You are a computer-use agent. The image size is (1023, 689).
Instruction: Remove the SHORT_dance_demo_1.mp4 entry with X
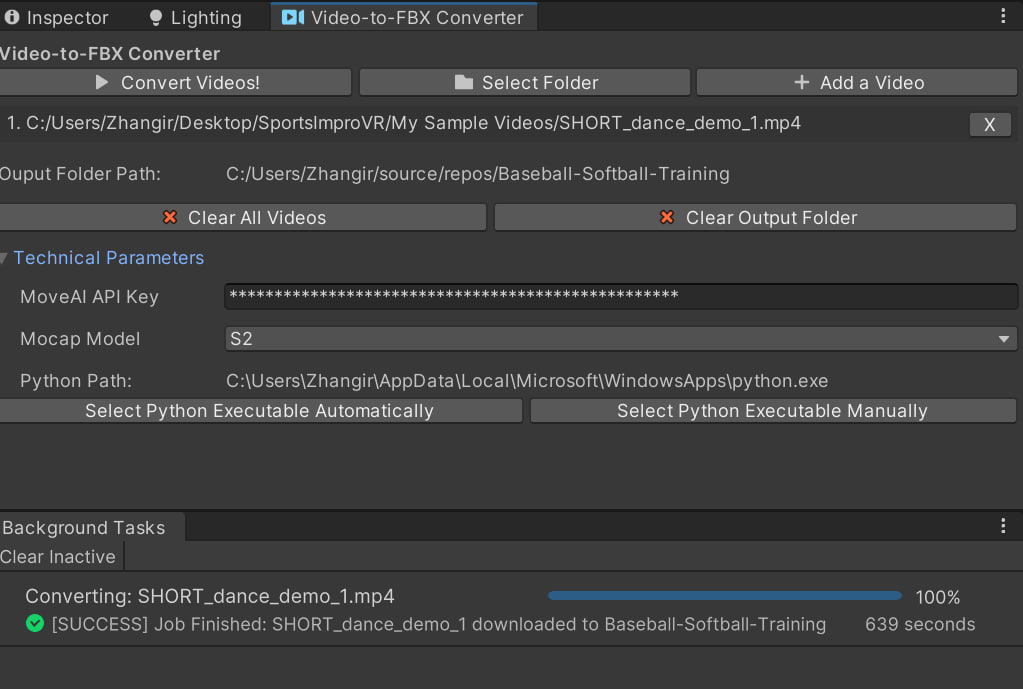[x=989, y=124]
